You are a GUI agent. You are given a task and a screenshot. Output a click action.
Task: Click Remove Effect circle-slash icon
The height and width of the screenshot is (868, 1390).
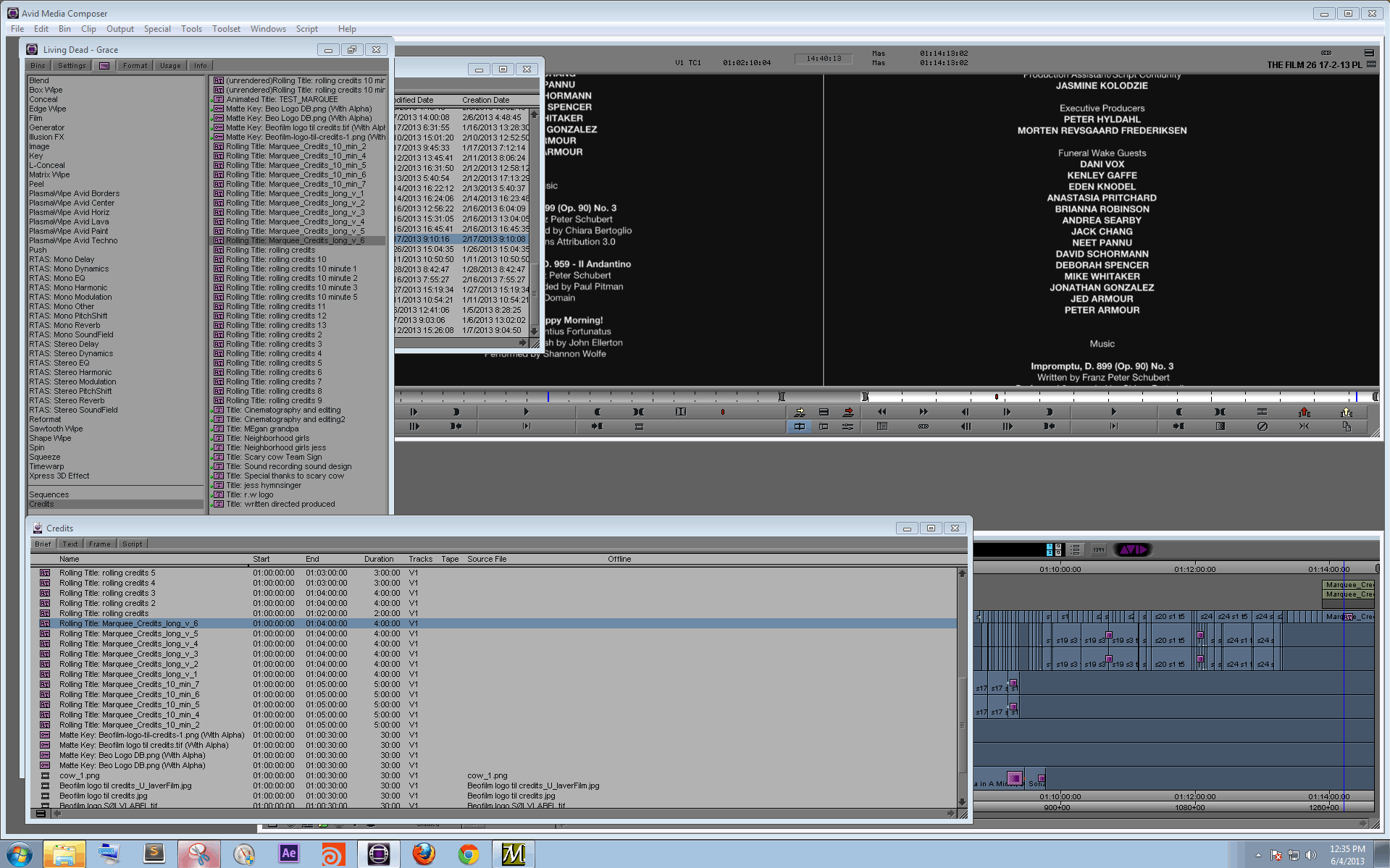[1262, 426]
